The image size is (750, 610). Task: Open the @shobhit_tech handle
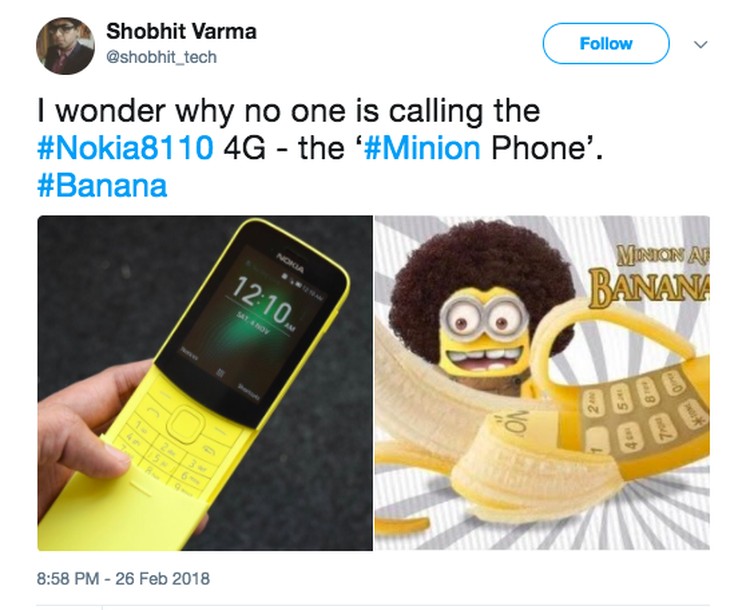(x=161, y=57)
